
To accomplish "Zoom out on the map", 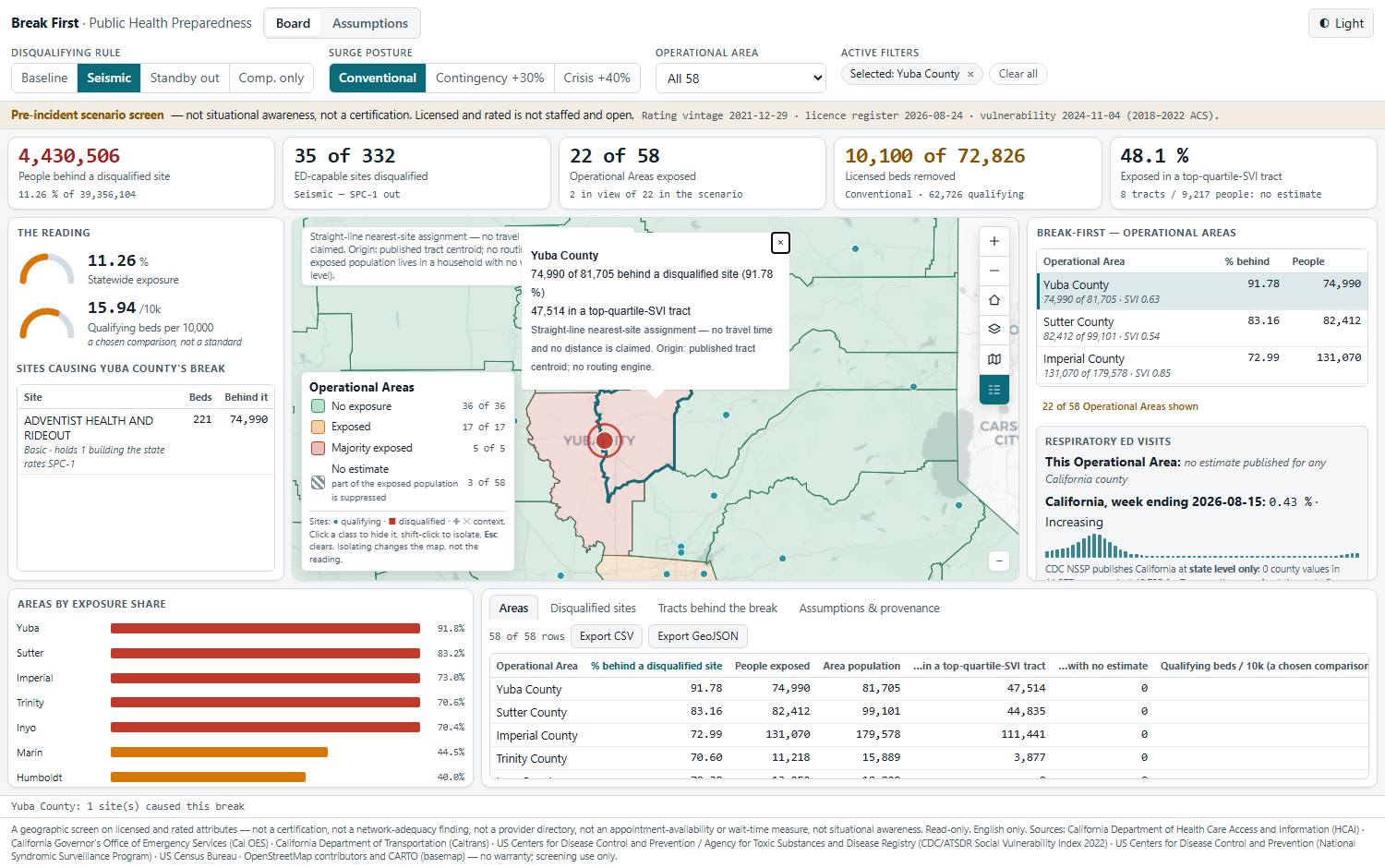I will [x=994, y=271].
